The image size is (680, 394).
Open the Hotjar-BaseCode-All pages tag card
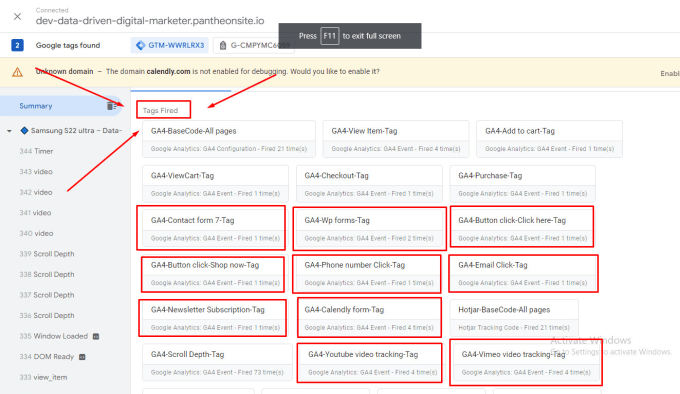point(514,318)
